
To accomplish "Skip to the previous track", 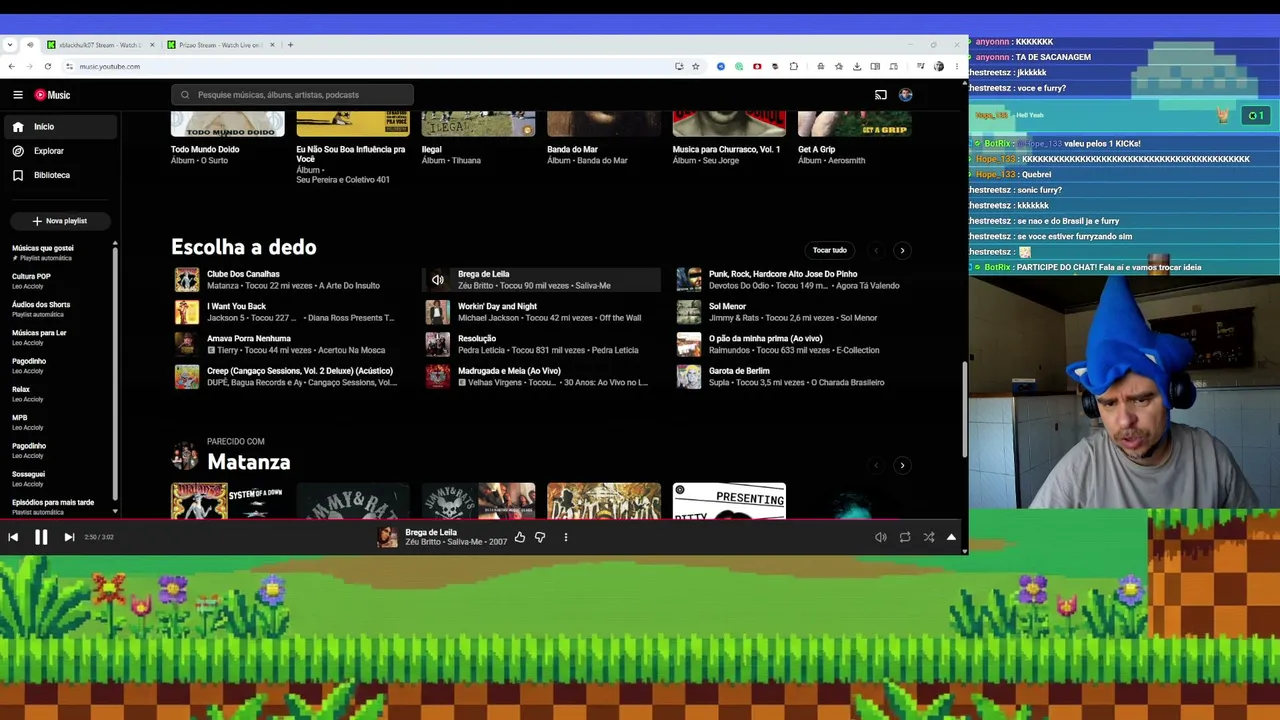I will coord(13,537).
